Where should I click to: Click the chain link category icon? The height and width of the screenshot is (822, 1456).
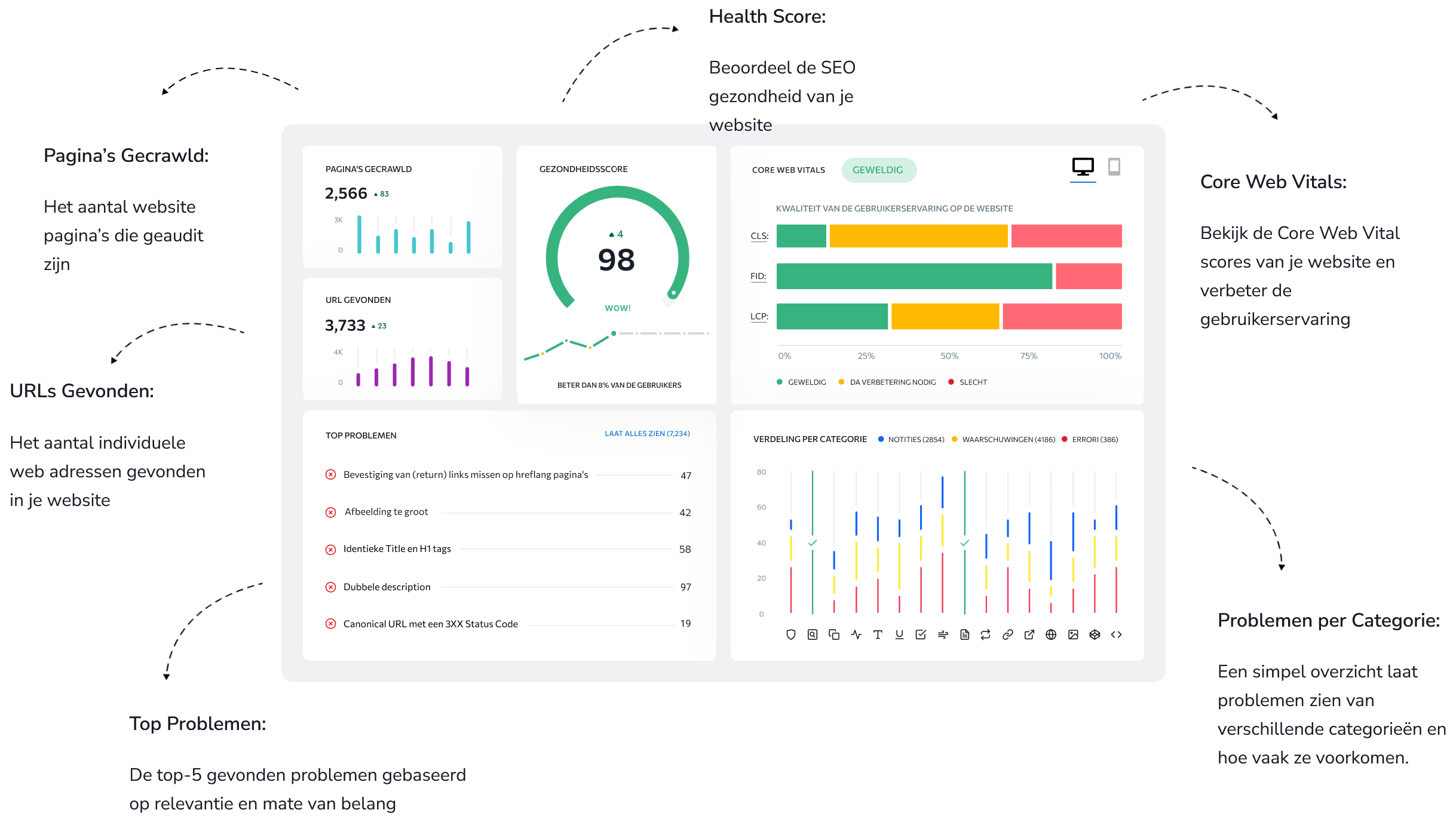point(1007,634)
